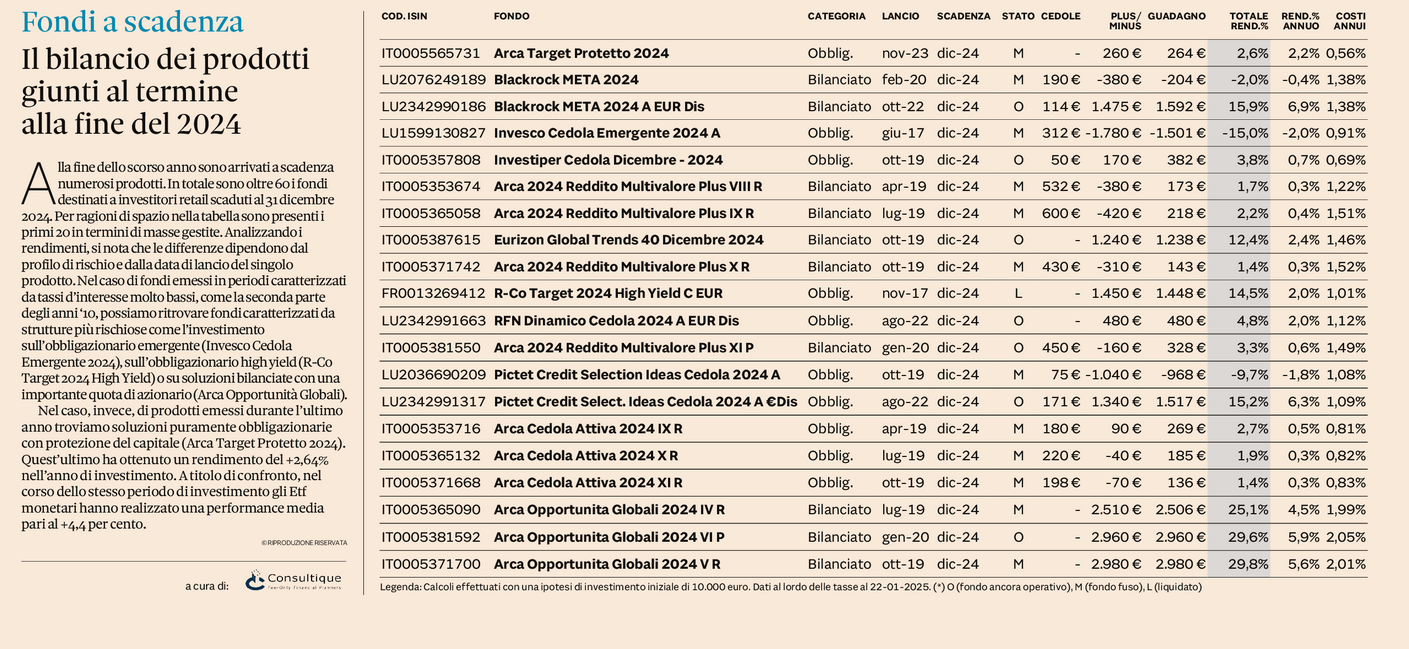The image size is (1409, 649).
Task: Select 'R-Co Target 2024 High Yield C EUR'
Action: [608, 294]
